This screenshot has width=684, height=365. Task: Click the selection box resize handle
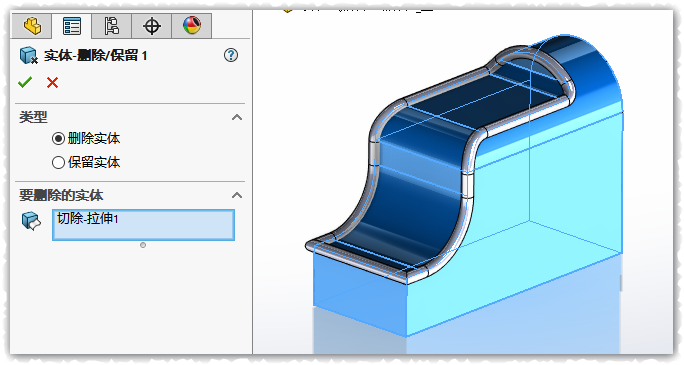click(x=143, y=245)
